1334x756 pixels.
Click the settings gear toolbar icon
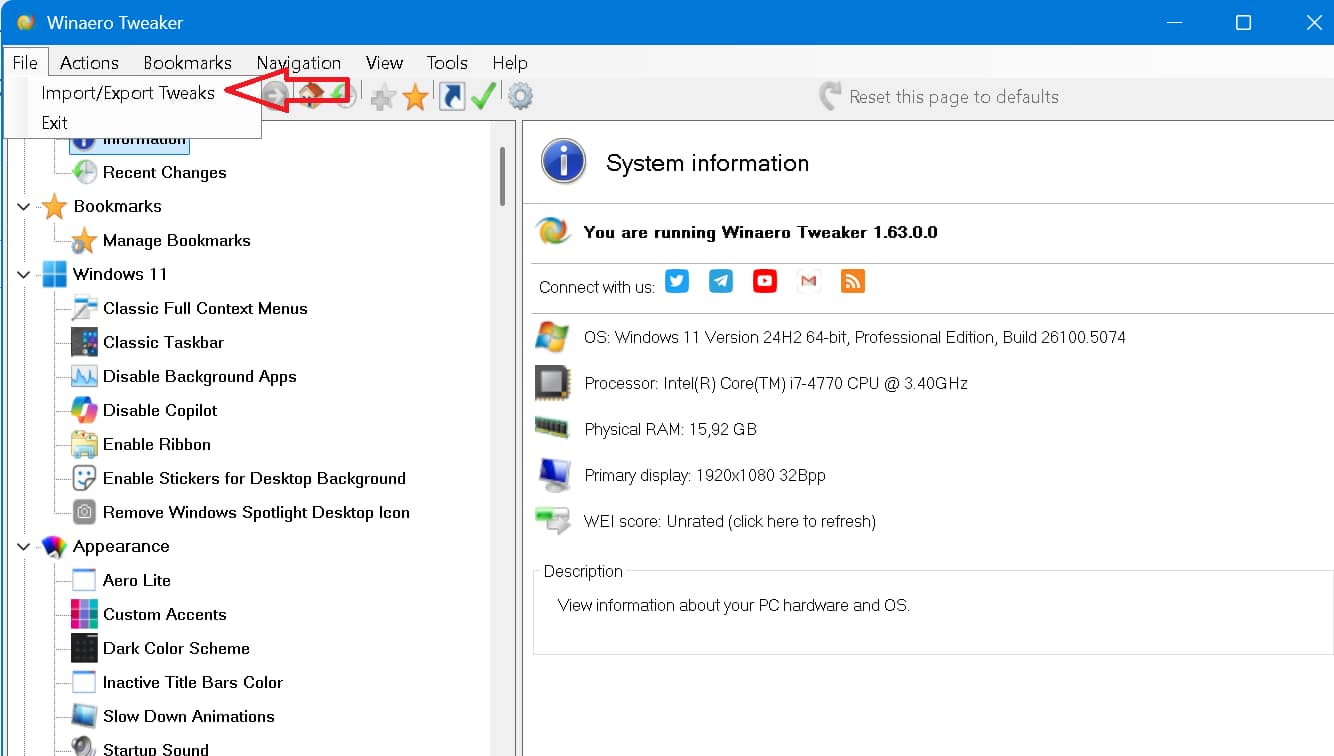pos(520,97)
